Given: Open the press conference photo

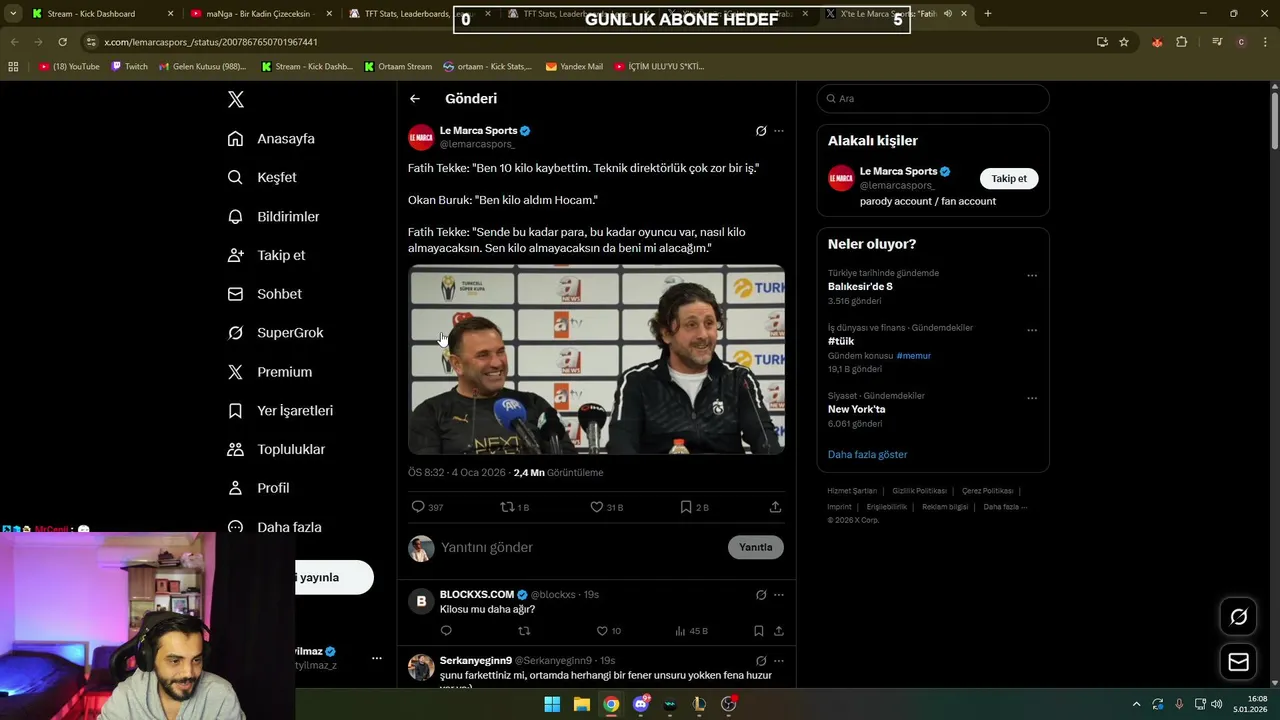Looking at the screenshot, I should coord(596,359).
